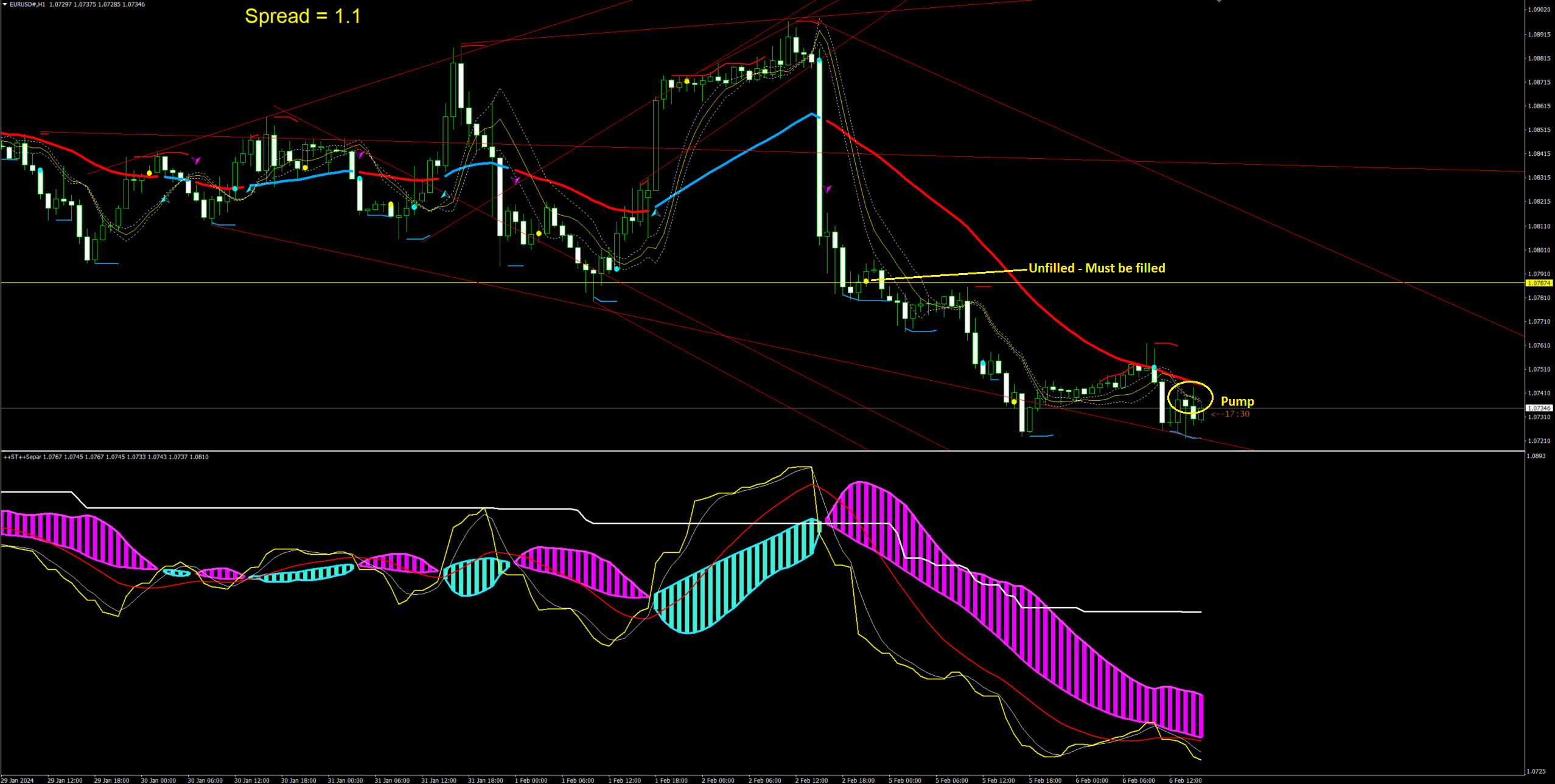This screenshot has width=1555, height=784.
Task: Click the cyan dot atop the large 2 Feb candle
Action: (x=820, y=60)
